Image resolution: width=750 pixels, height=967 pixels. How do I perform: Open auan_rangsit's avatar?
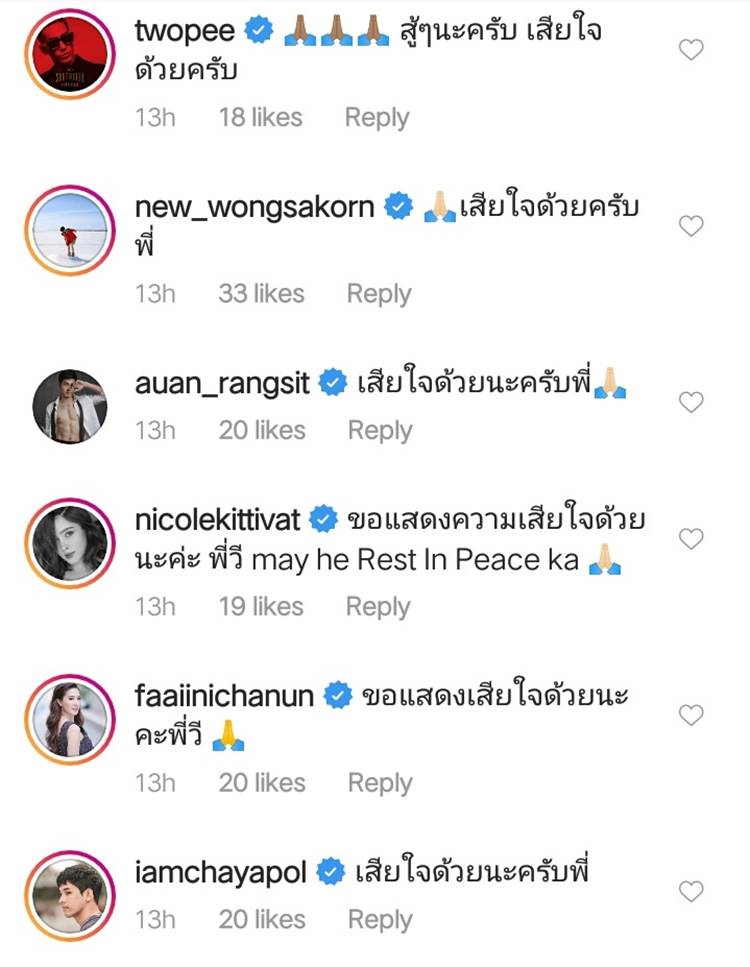point(69,404)
